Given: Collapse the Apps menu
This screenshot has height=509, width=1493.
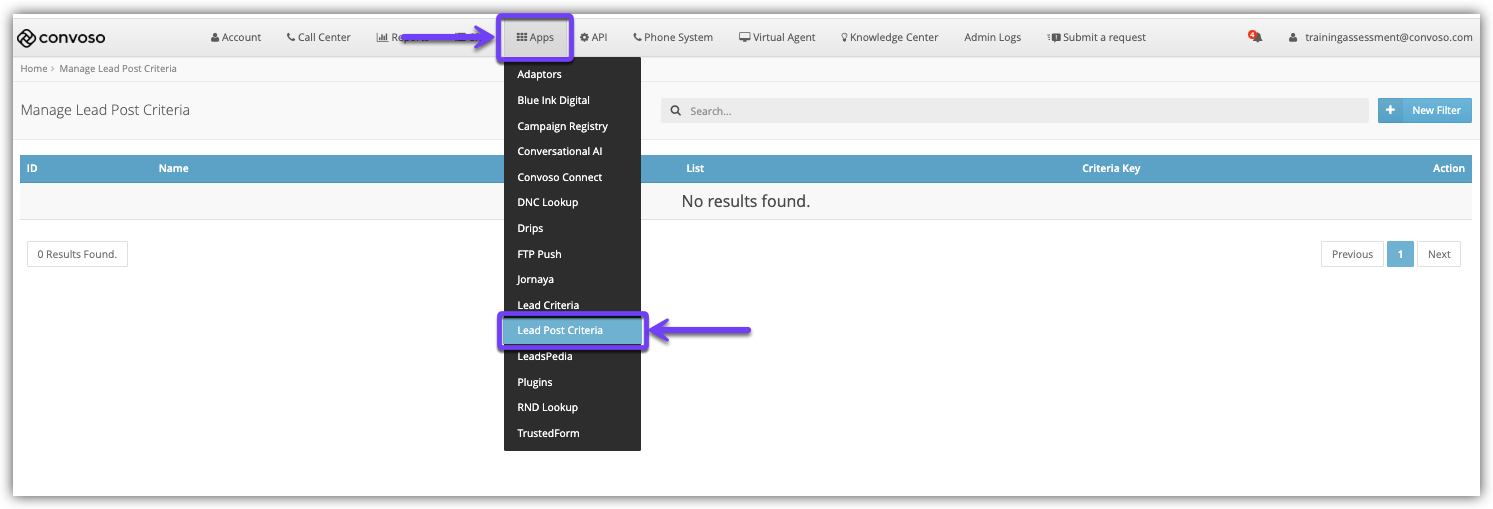Looking at the screenshot, I should 535,37.
